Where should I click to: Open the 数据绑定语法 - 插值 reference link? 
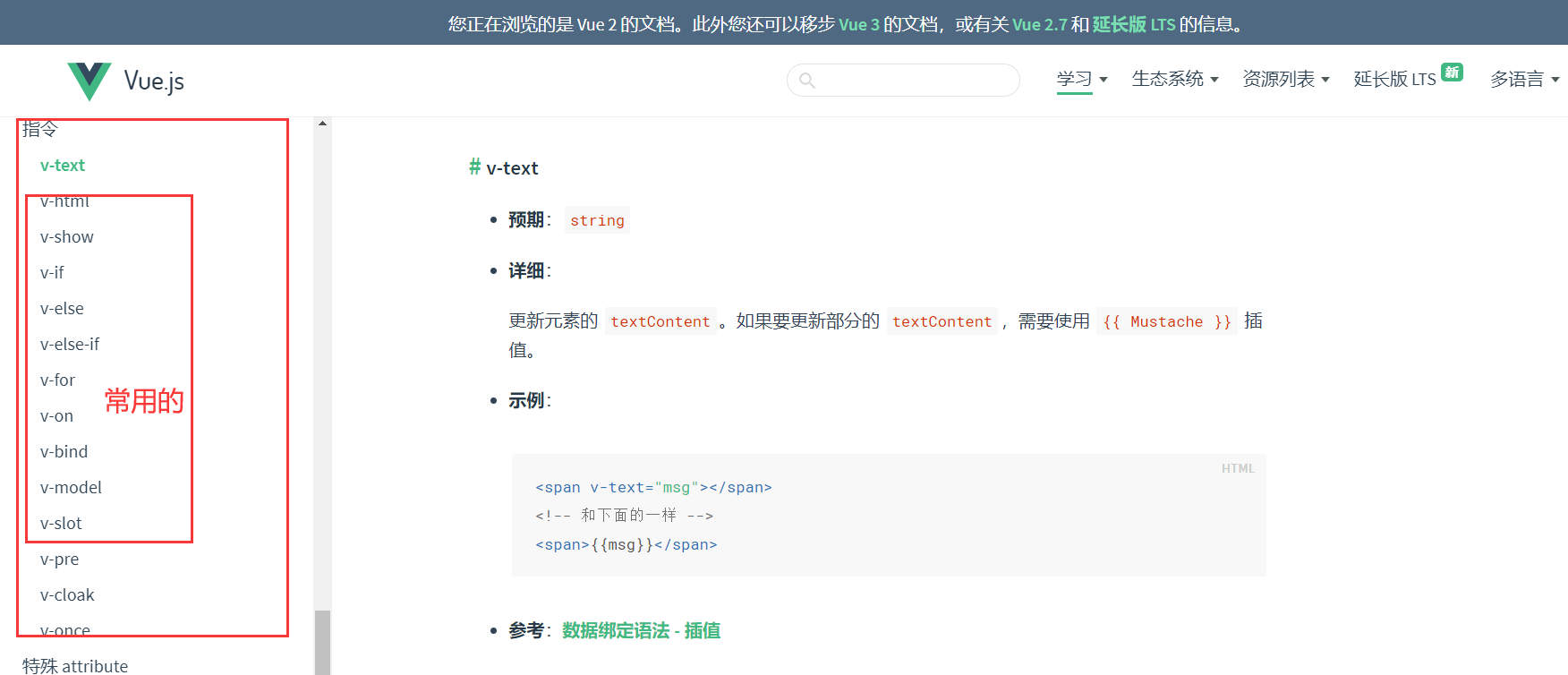[x=641, y=630]
